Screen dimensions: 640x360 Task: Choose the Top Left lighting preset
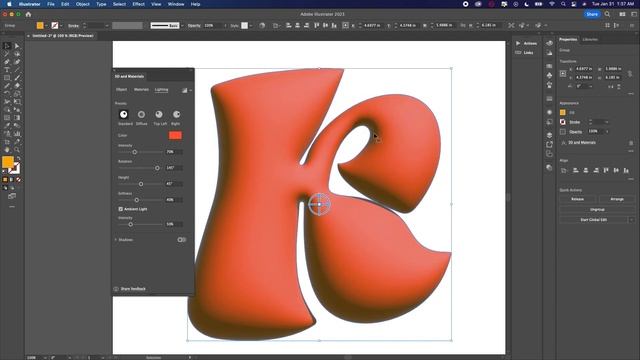point(159,115)
